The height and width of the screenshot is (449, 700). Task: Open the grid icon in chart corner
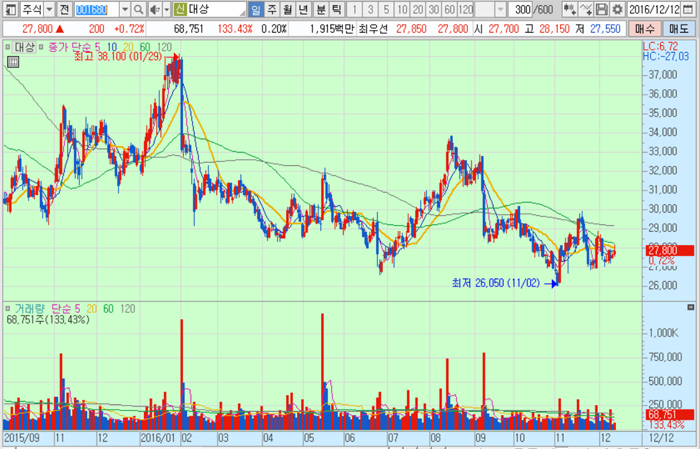point(13,62)
